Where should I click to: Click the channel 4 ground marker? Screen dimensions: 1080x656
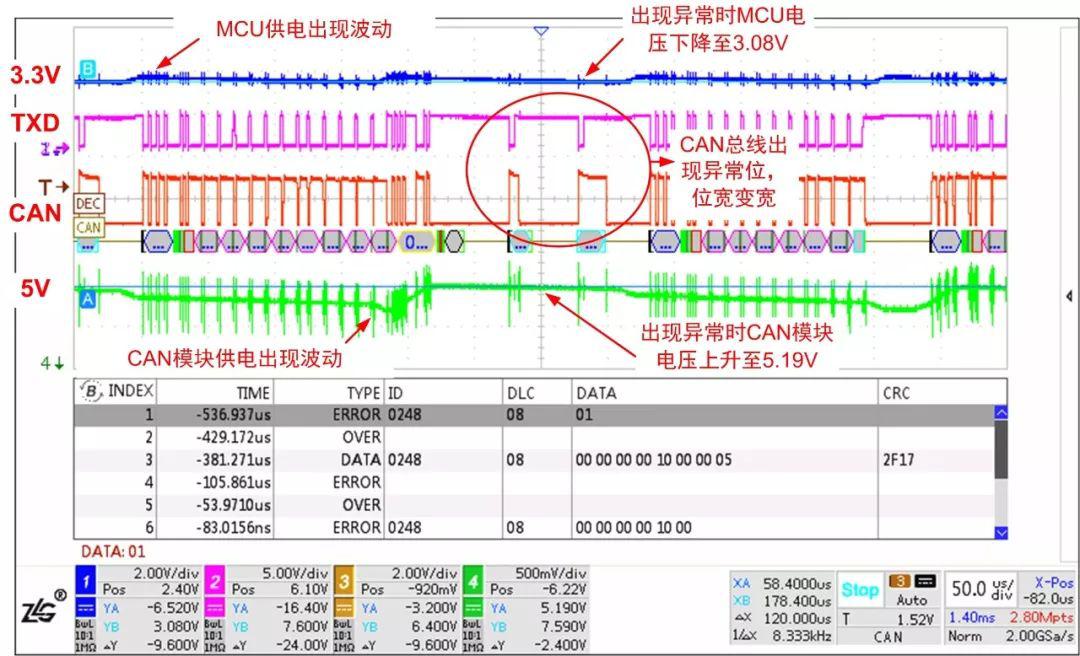(x=53, y=362)
